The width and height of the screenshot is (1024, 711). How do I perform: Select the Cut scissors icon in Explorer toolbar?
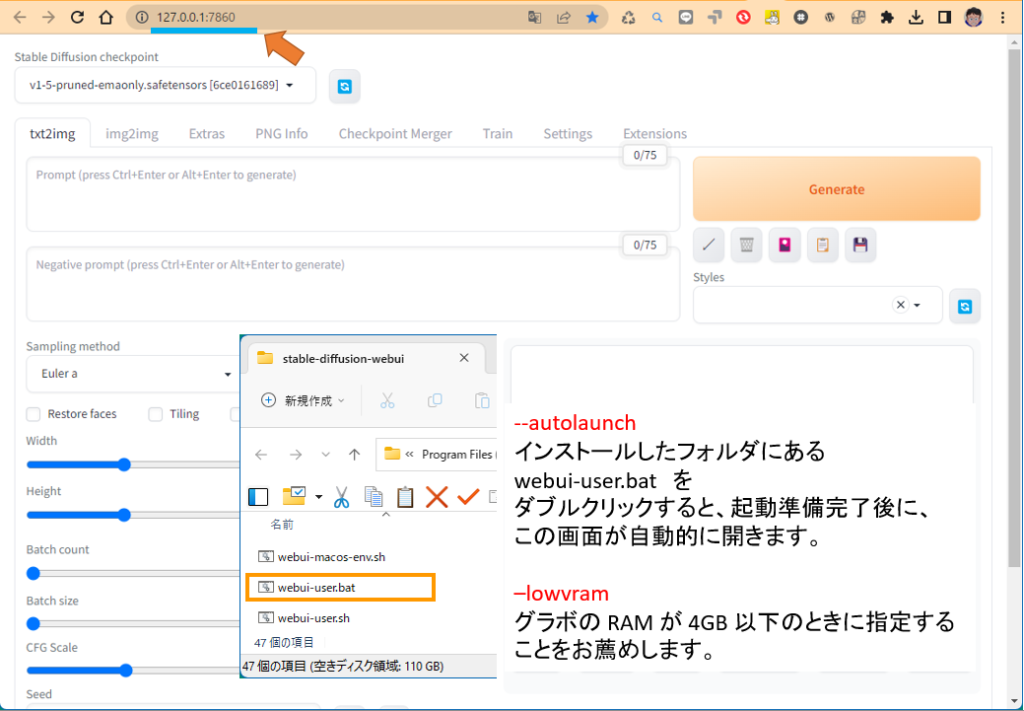pos(339,496)
